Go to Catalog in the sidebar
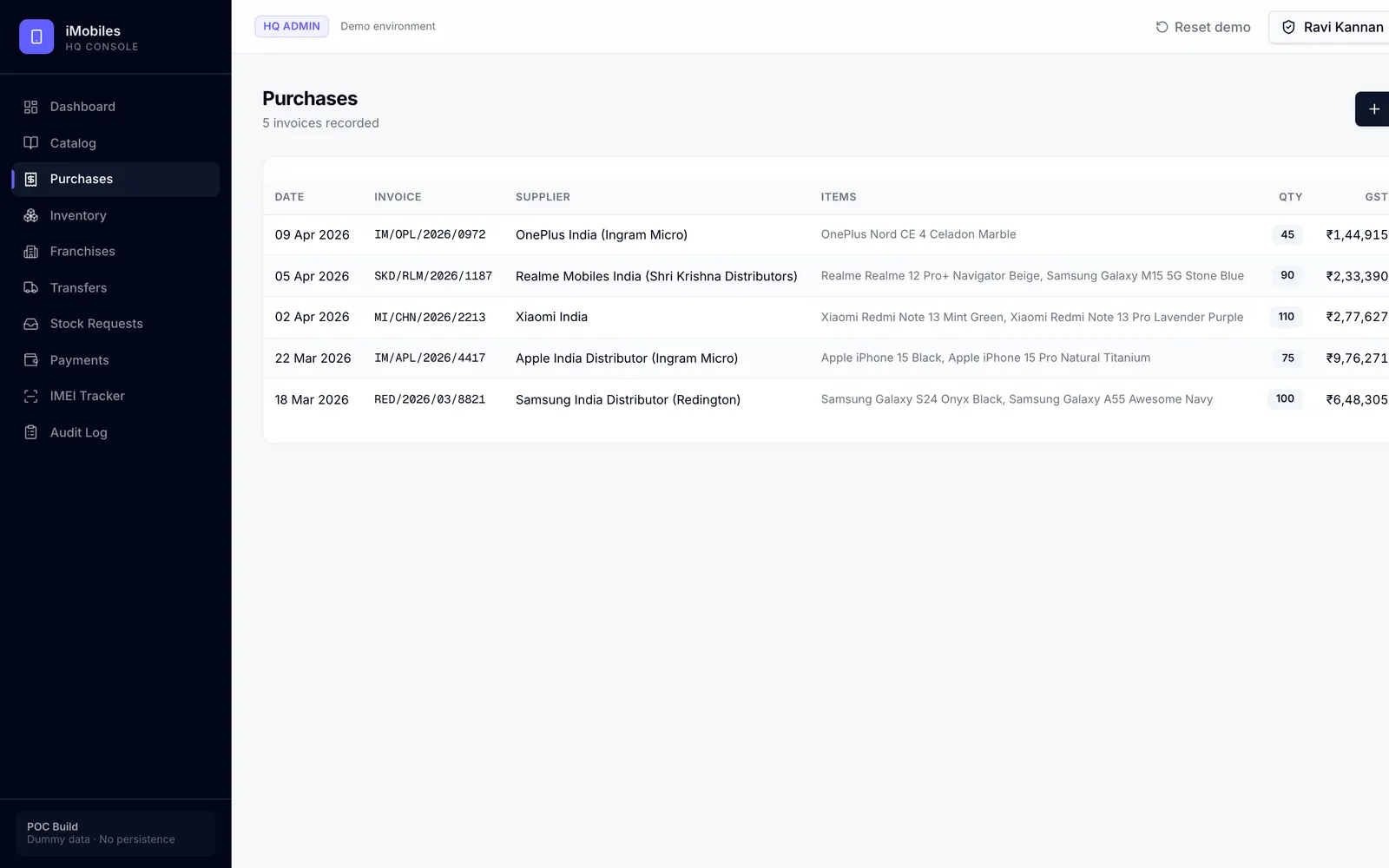The image size is (1389, 868). [x=115, y=143]
